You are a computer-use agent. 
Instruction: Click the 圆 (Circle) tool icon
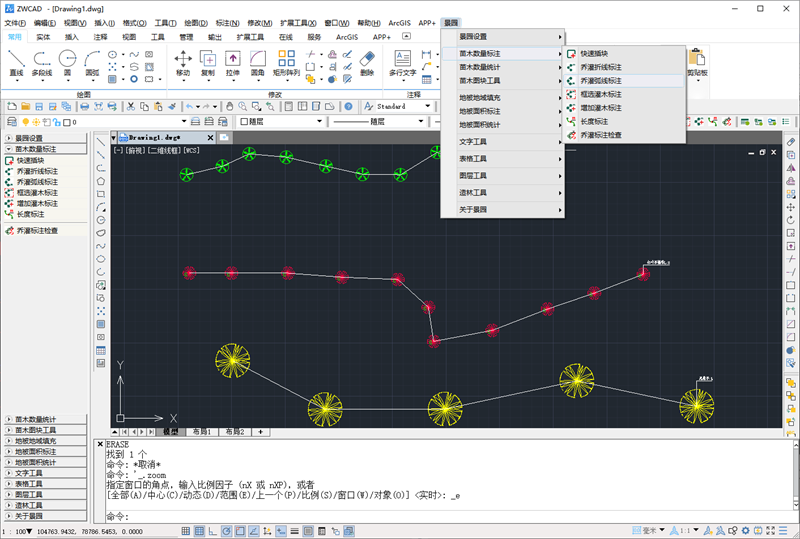[67, 61]
